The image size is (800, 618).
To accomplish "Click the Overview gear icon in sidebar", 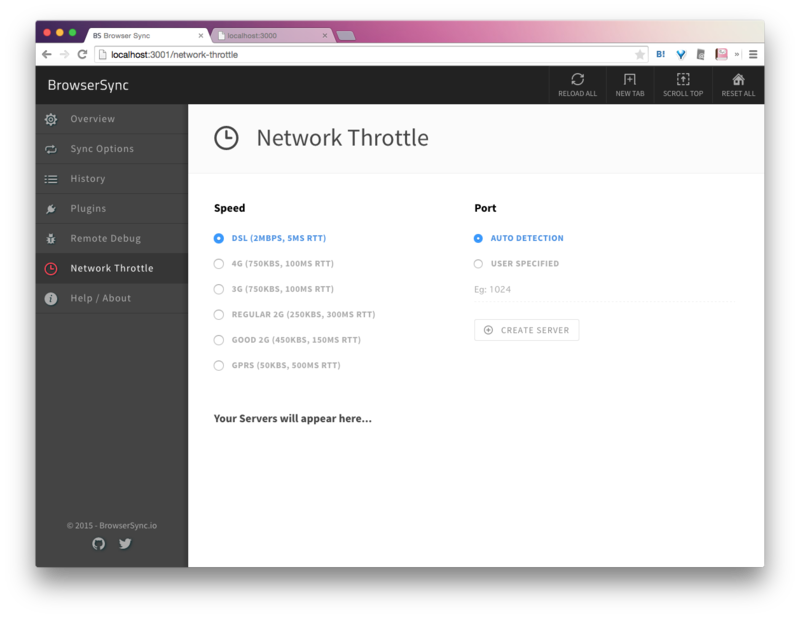I will [51, 119].
